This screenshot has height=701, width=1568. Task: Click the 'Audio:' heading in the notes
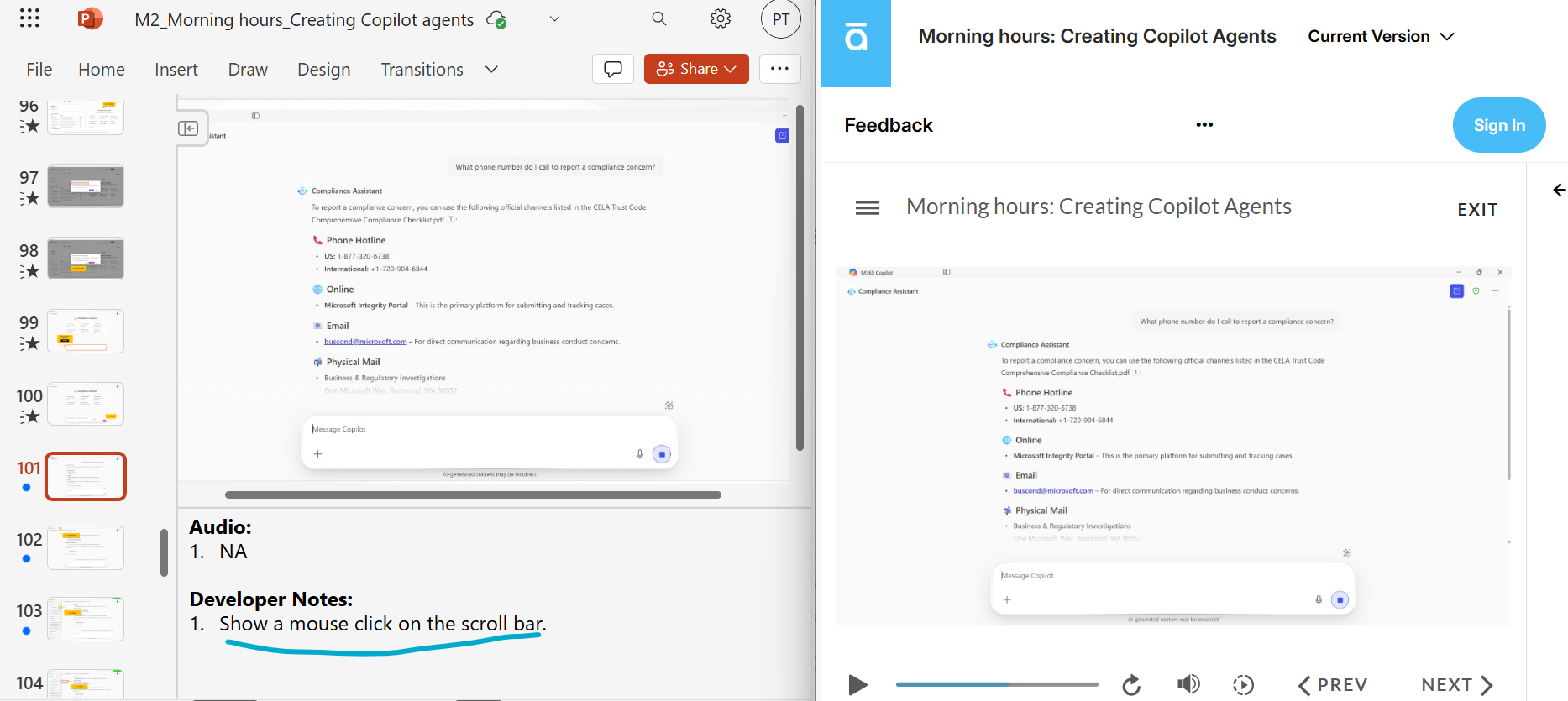(220, 527)
